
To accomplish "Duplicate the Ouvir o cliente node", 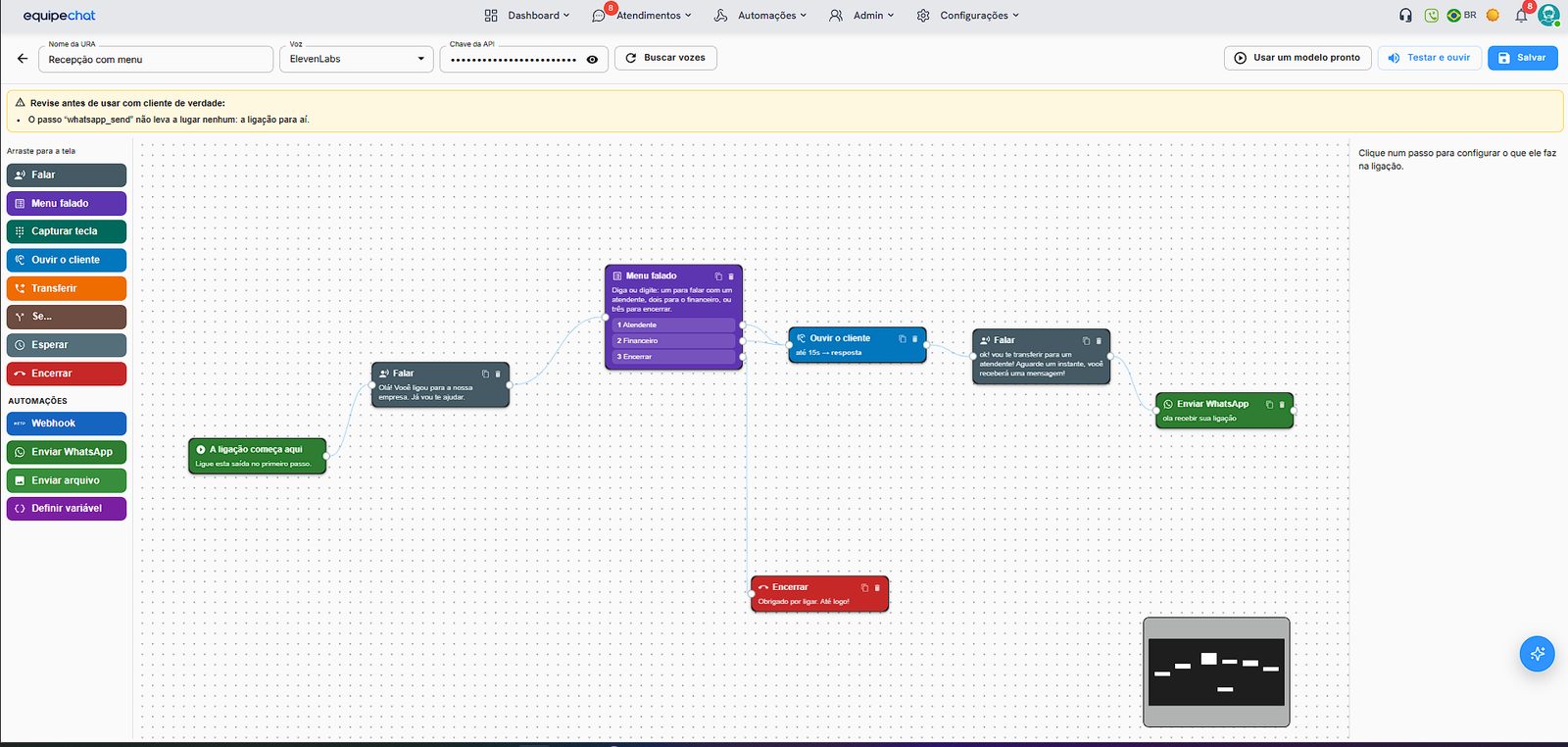I will 903,339.
